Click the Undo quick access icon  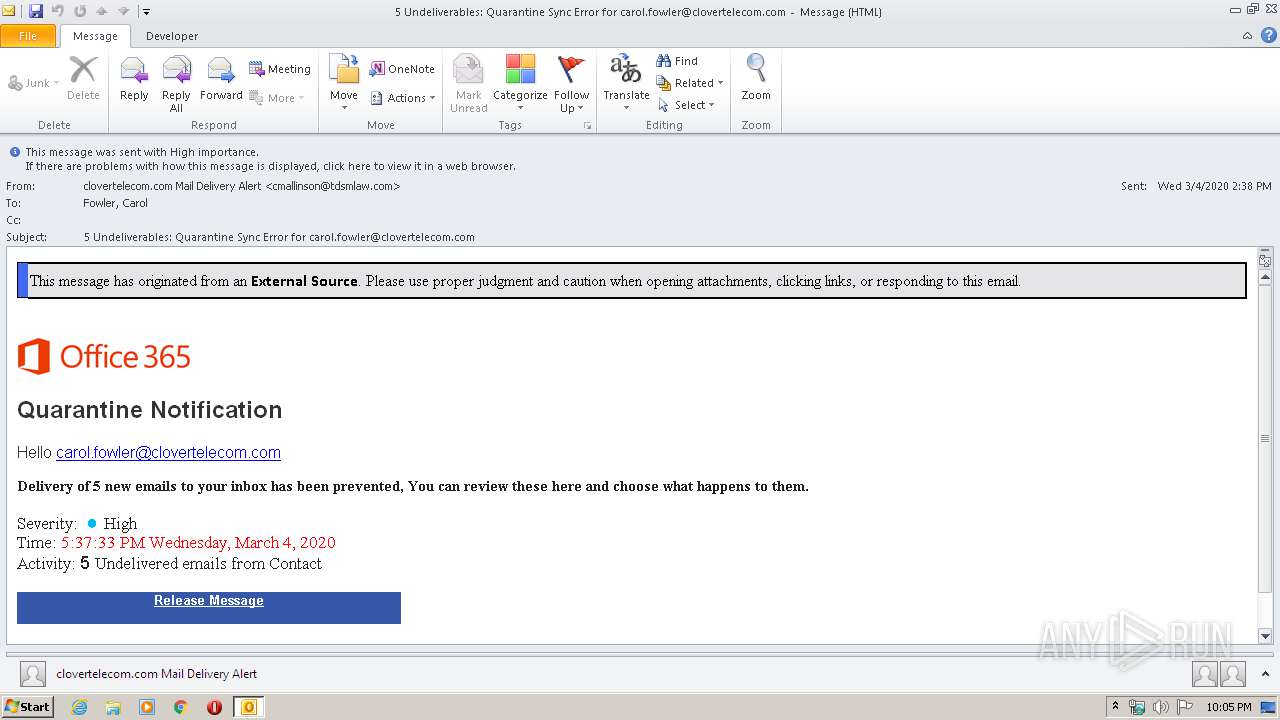click(x=58, y=11)
